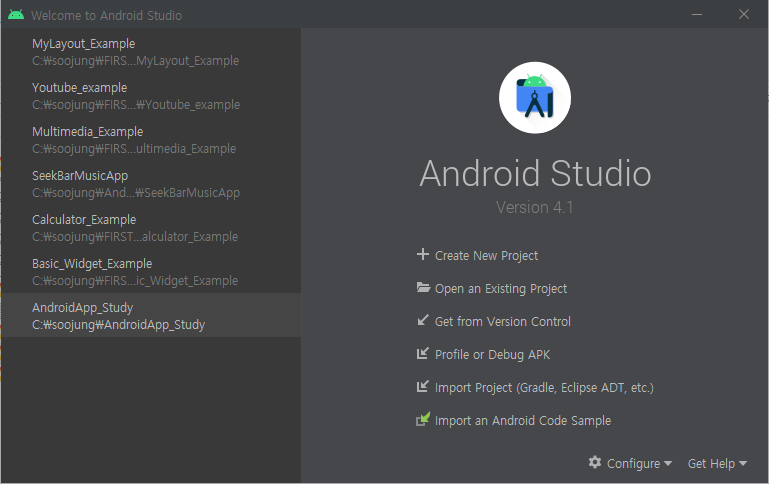Expand the Configure dropdown arrow
Viewport: 769px width, 484px height.
coord(667,463)
